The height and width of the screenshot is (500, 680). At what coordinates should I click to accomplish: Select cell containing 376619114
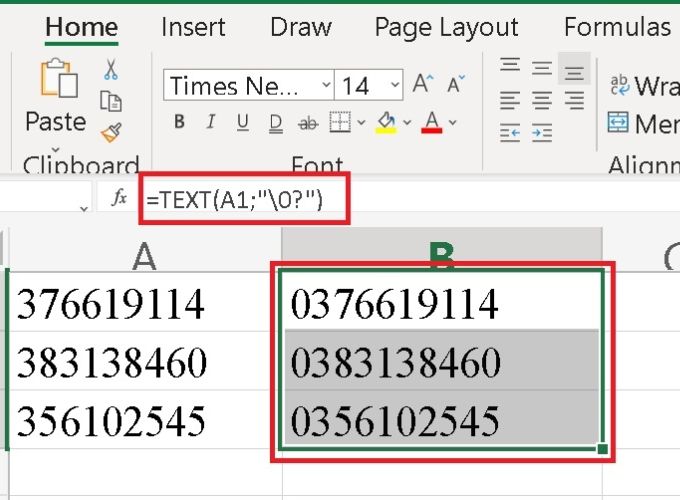coord(145,302)
